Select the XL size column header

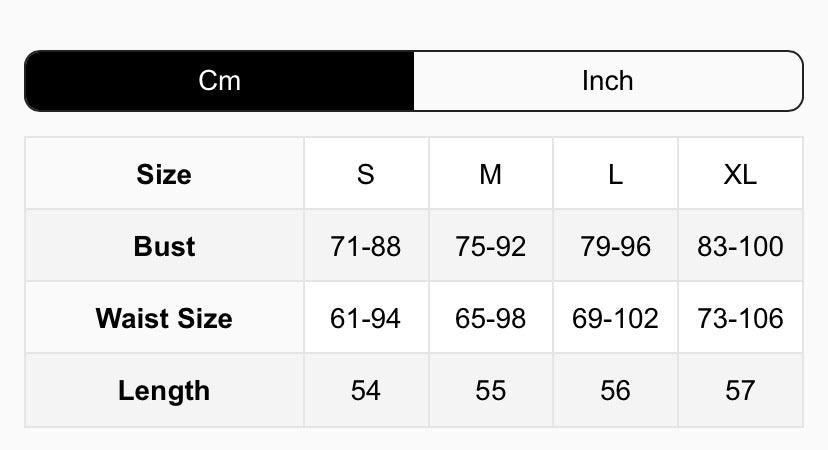coord(740,174)
